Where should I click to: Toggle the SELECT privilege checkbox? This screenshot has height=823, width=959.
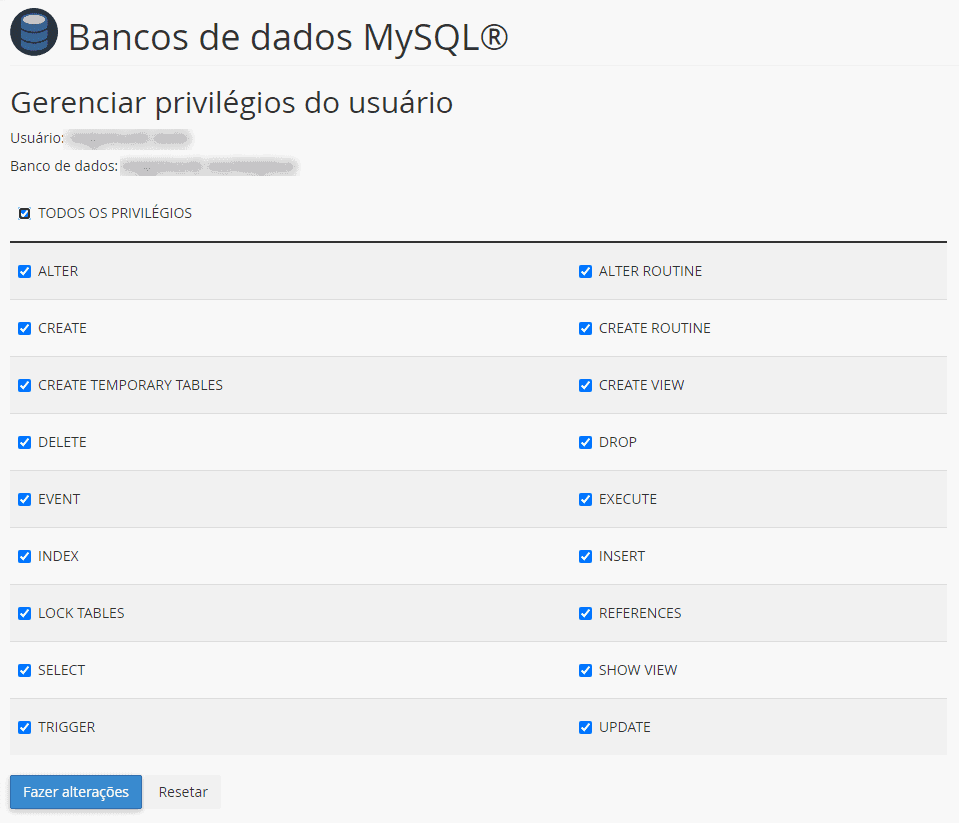point(24,670)
